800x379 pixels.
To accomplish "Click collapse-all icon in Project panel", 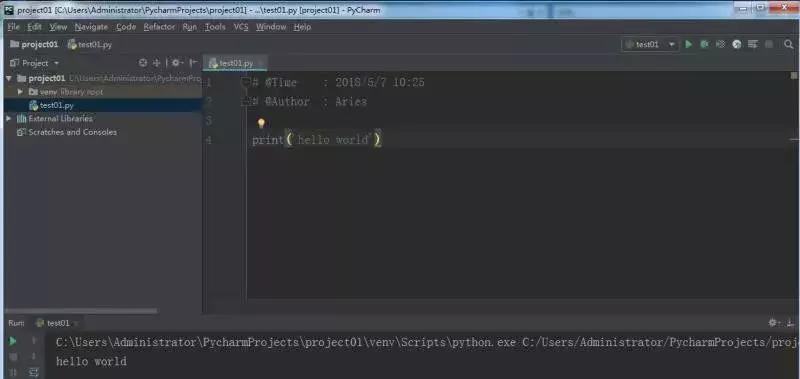I will [x=157, y=63].
